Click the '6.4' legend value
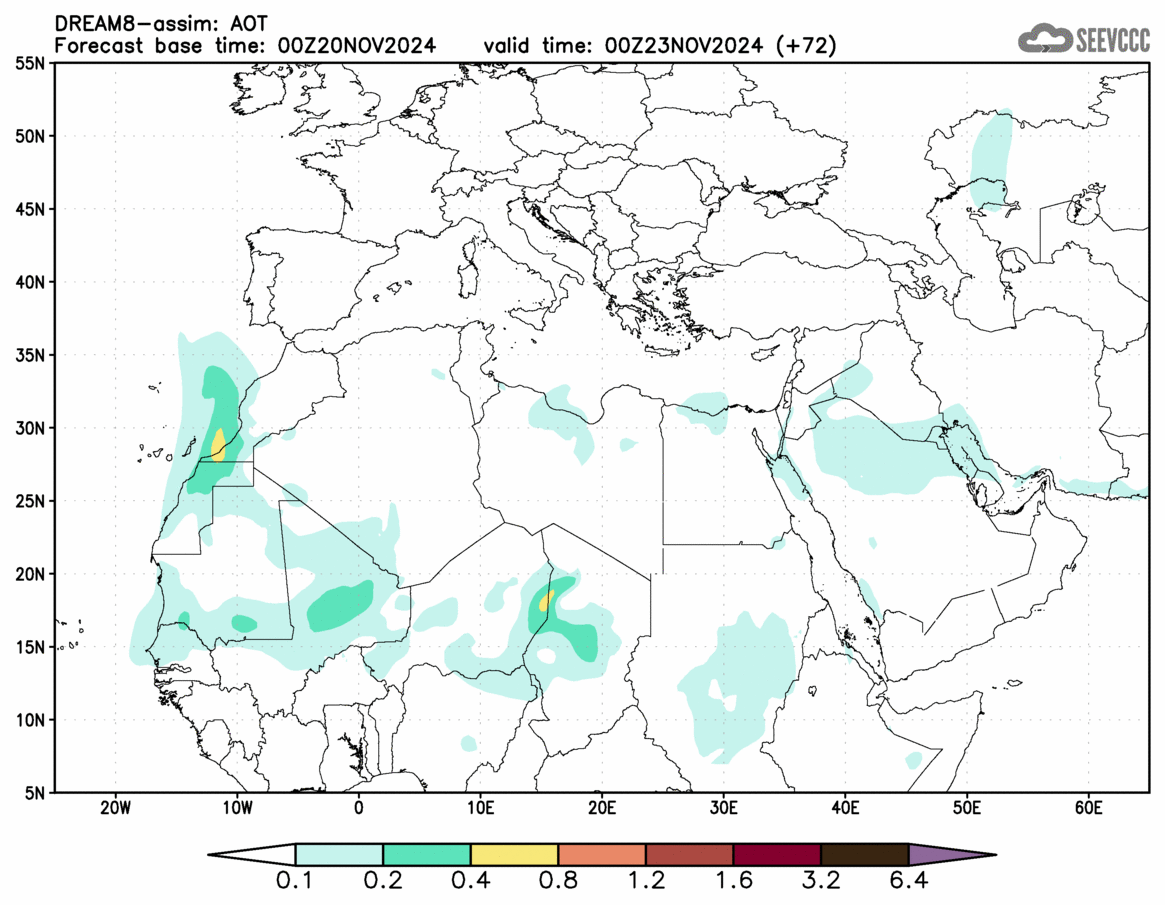Viewport: 1165px width, 905px height. click(x=909, y=881)
